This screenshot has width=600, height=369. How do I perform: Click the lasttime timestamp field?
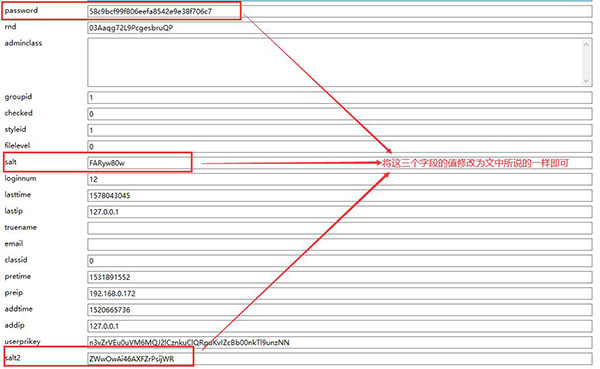[x=340, y=196]
